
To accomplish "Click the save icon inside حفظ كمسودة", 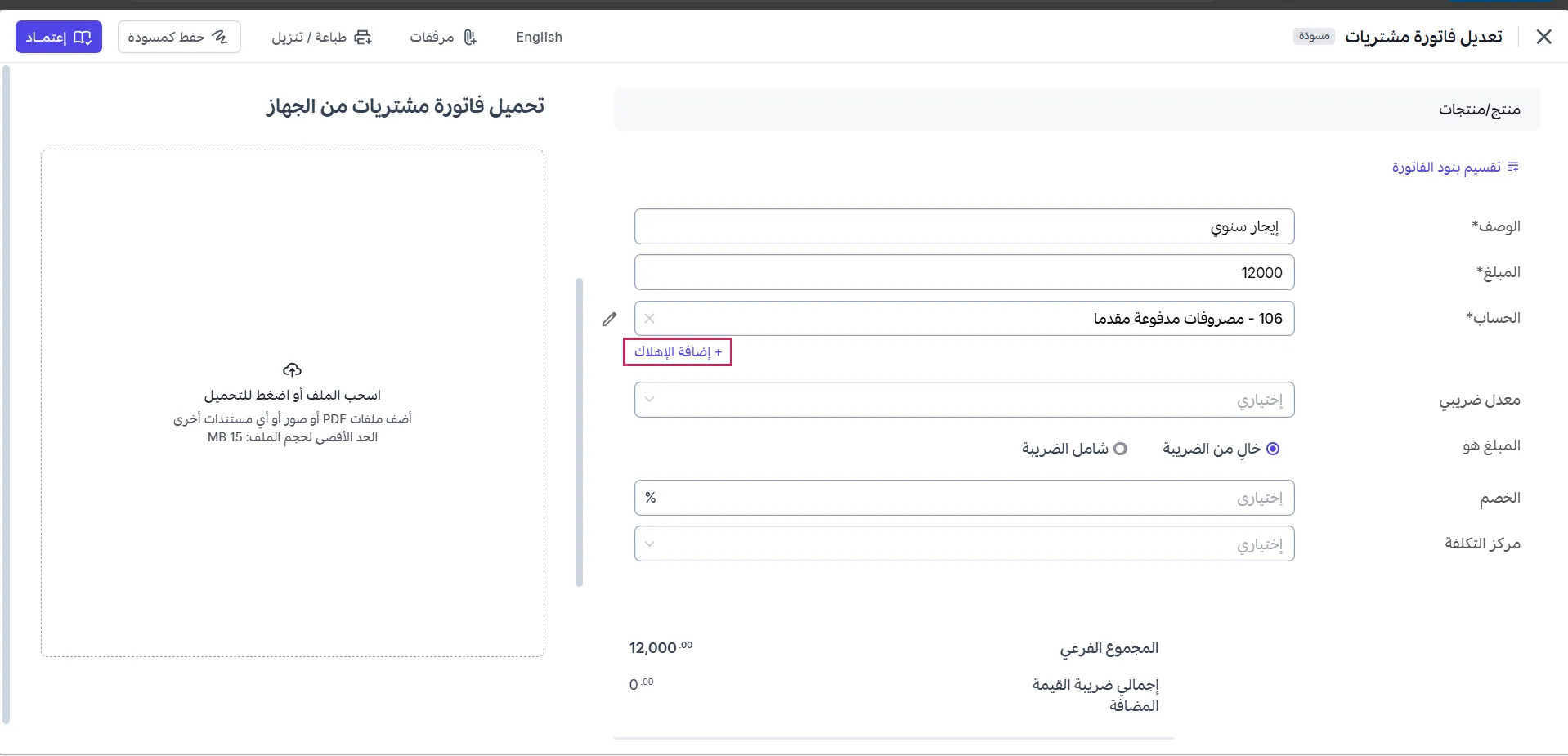I will [219, 37].
